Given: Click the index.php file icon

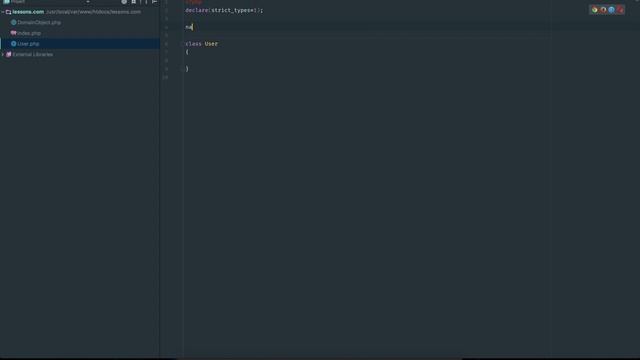Looking at the screenshot, I should click(13, 33).
